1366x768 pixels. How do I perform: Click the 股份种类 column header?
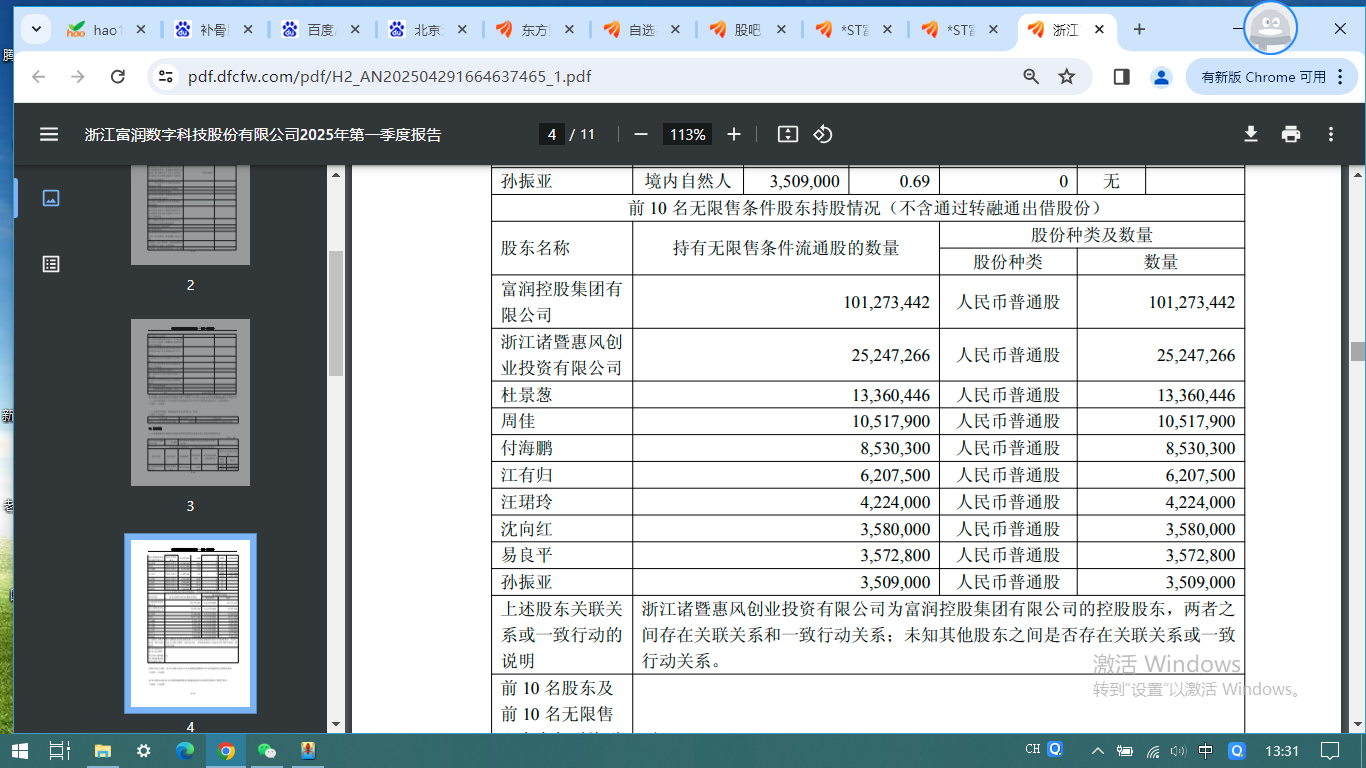point(1008,262)
